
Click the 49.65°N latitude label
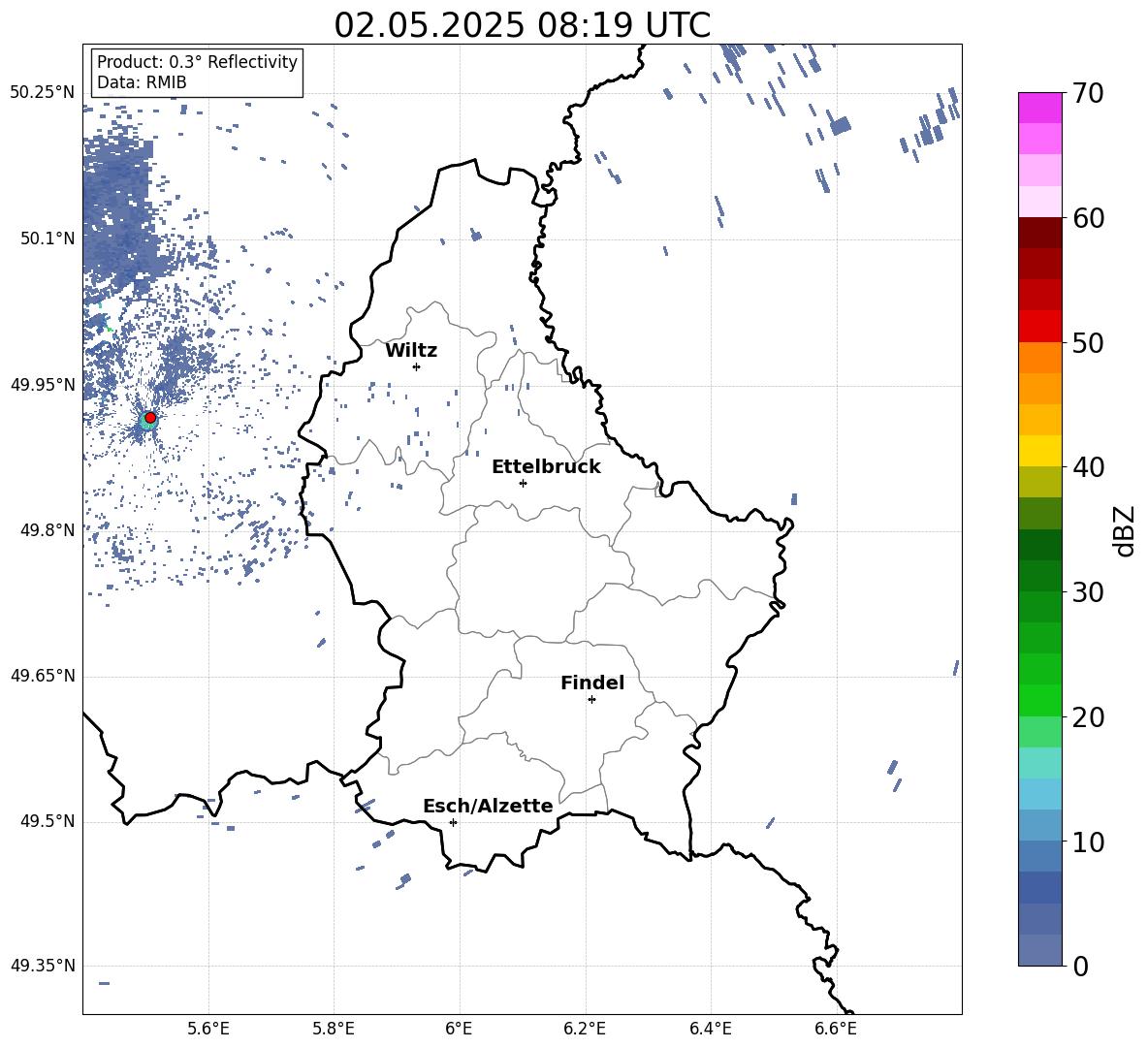point(43,675)
